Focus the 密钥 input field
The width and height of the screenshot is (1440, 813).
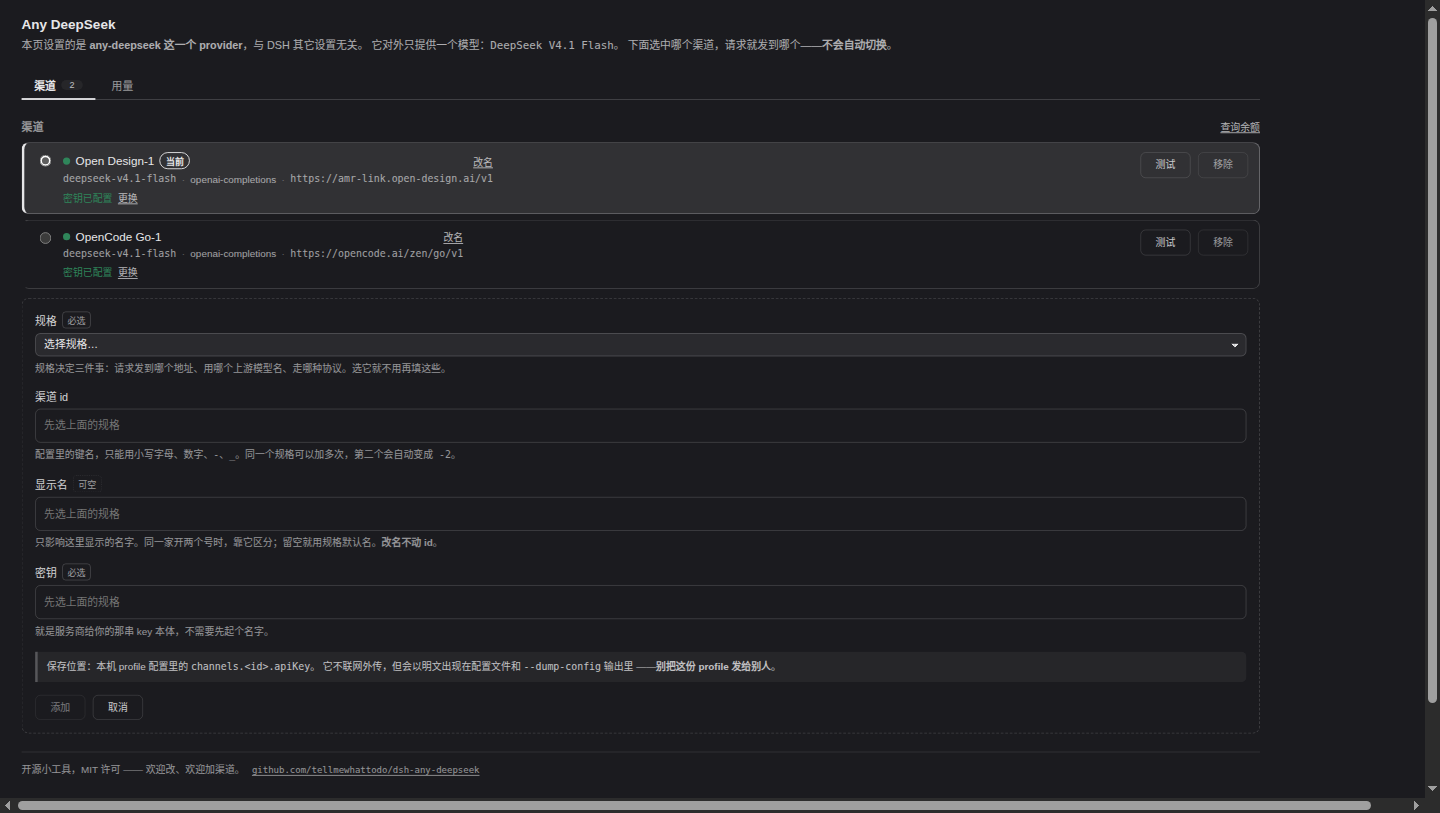(x=640, y=602)
